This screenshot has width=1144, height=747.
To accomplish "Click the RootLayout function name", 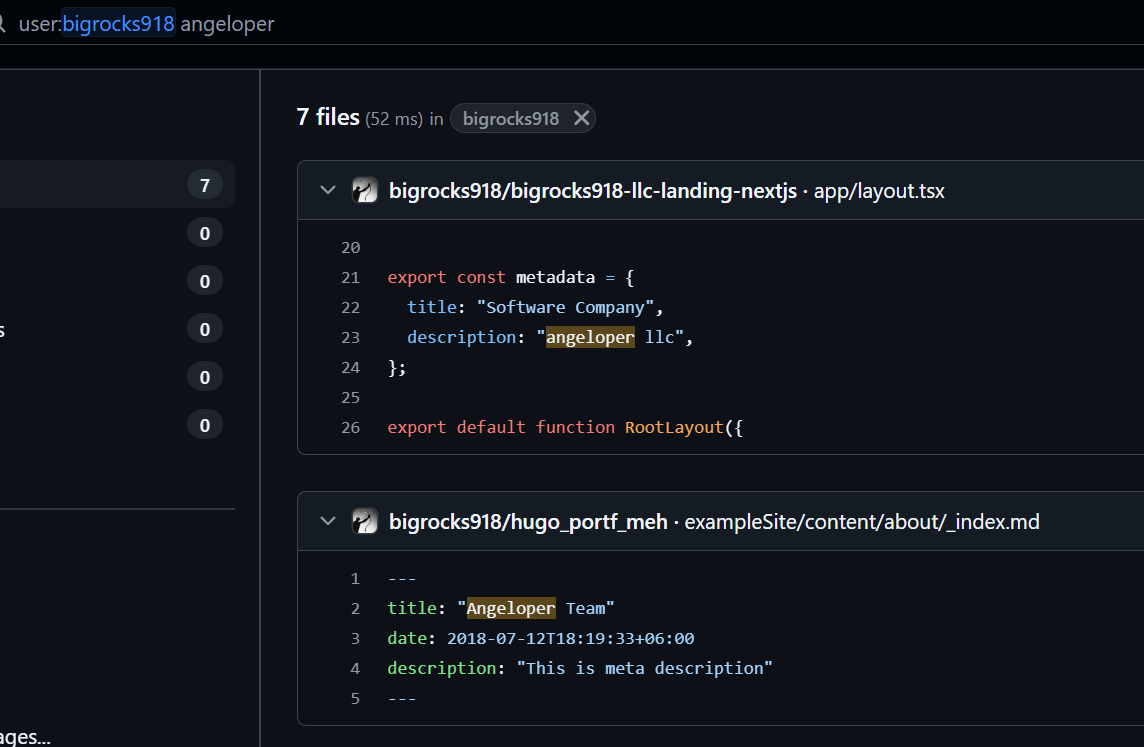I will coord(674,427).
